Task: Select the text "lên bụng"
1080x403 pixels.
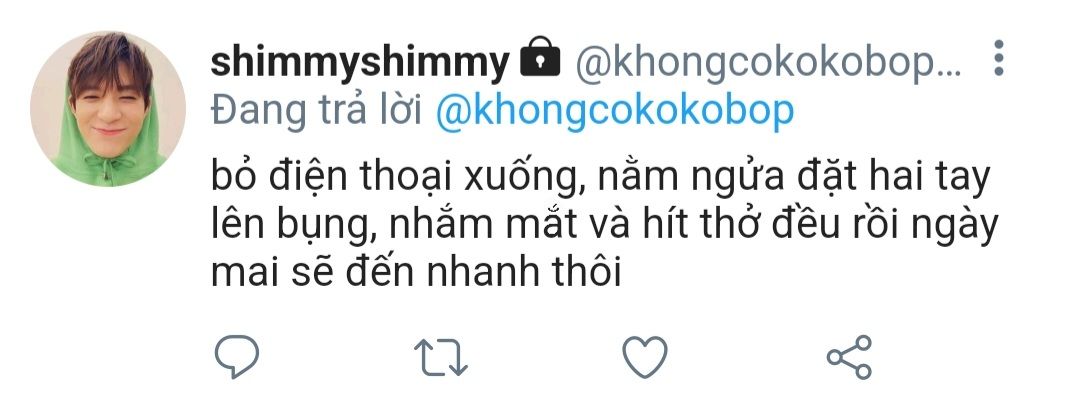Action: point(293,226)
